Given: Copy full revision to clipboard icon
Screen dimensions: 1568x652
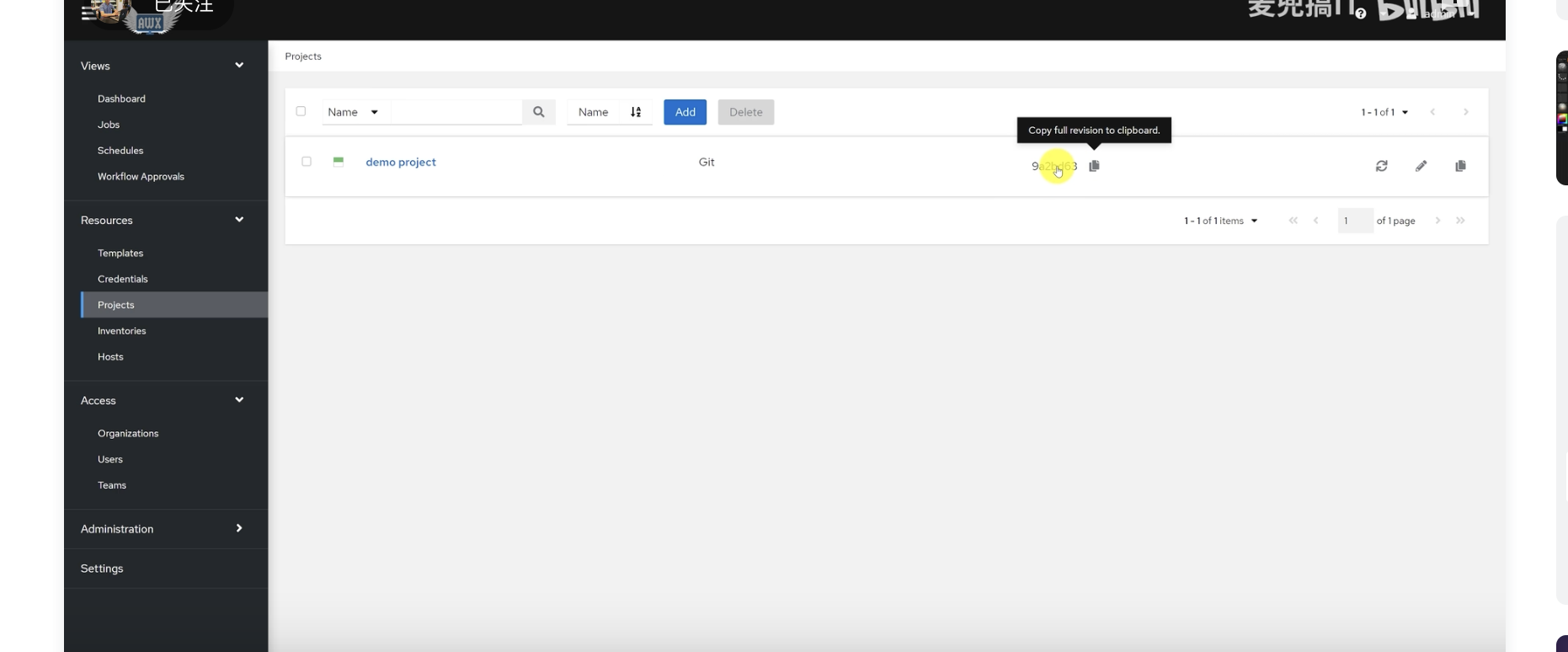Looking at the screenshot, I should 1094,166.
